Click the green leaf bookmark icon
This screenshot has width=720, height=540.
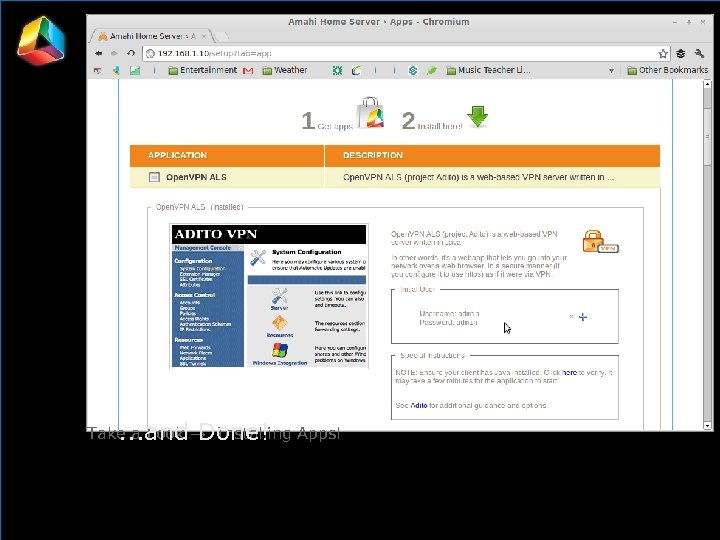pyautogui.click(x=432, y=70)
